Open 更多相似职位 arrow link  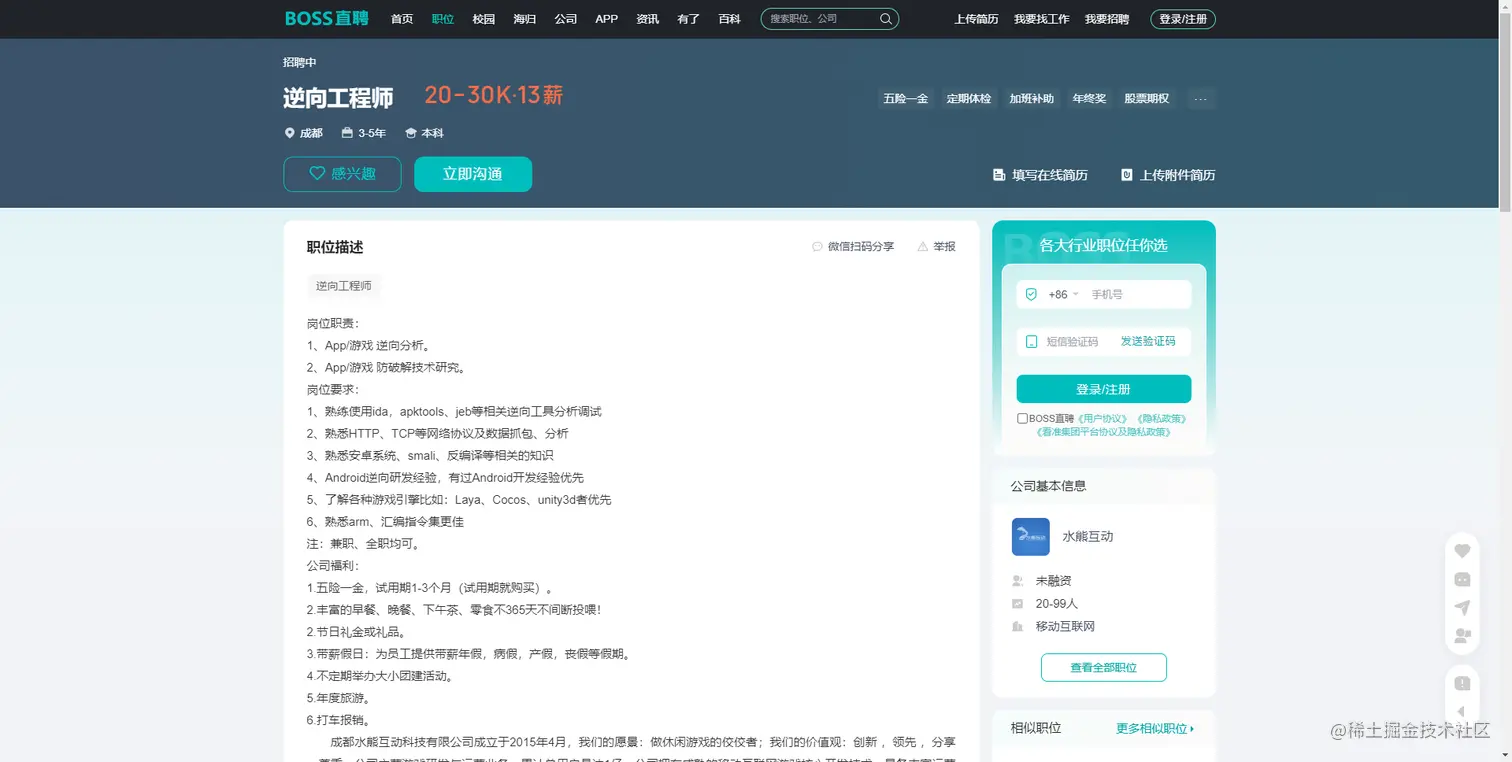(1155, 729)
